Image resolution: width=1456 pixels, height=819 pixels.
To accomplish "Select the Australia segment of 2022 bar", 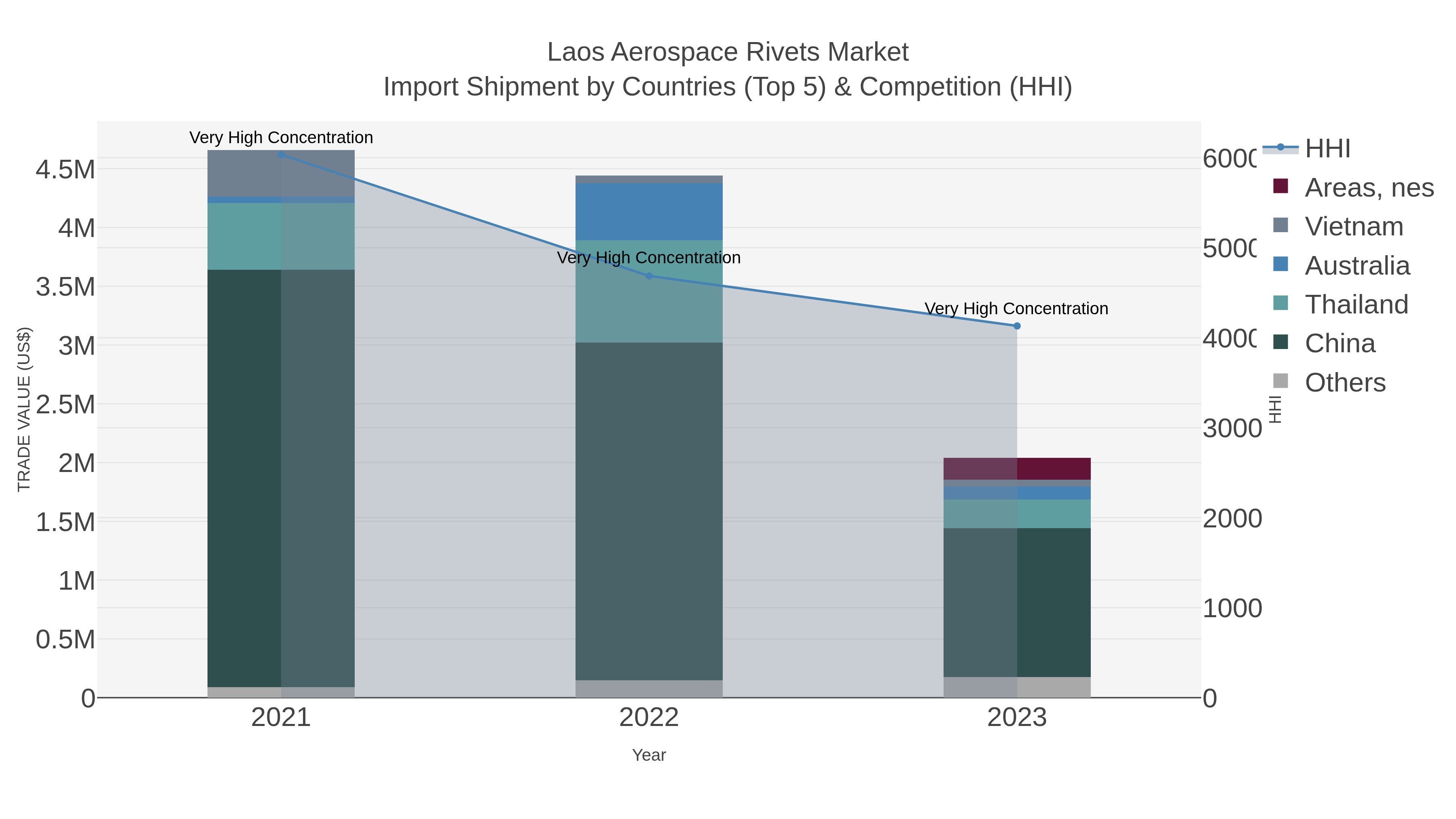I will click(x=649, y=212).
